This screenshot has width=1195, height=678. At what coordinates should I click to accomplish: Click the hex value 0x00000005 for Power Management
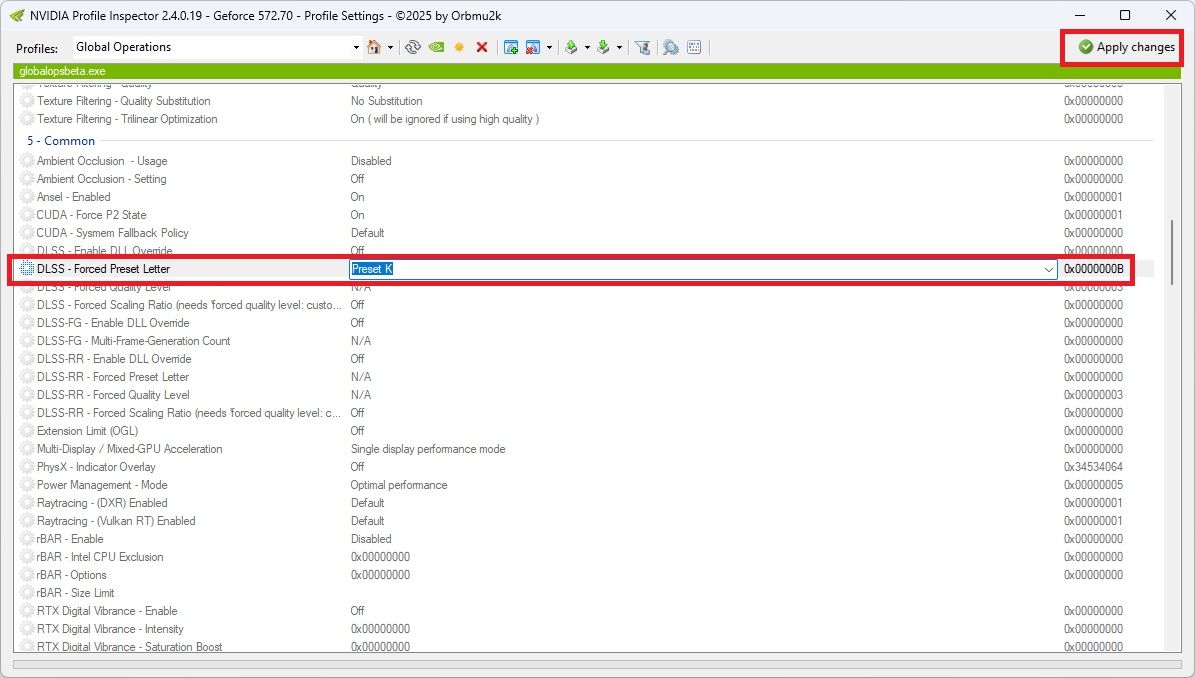tap(1094, 485)
